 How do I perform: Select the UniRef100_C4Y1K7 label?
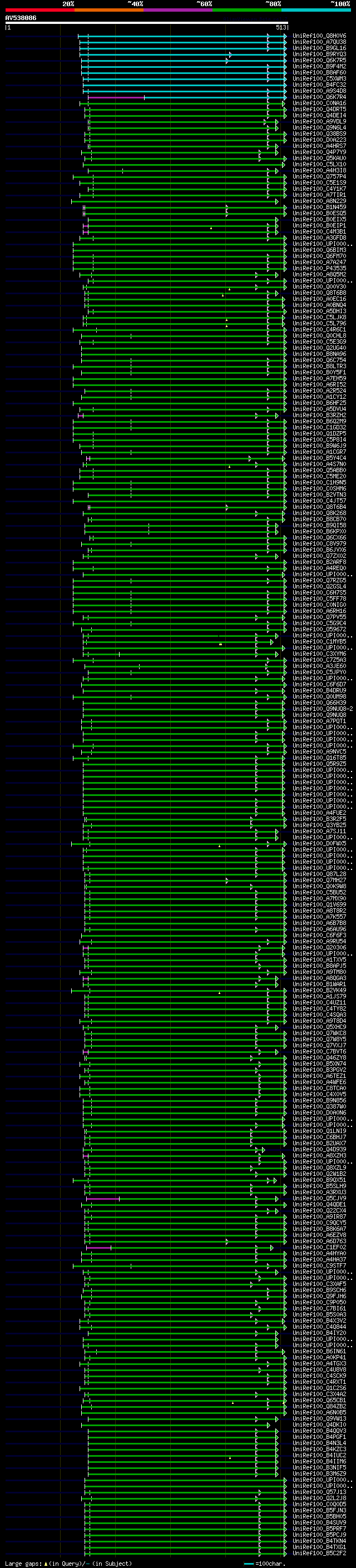319,189
